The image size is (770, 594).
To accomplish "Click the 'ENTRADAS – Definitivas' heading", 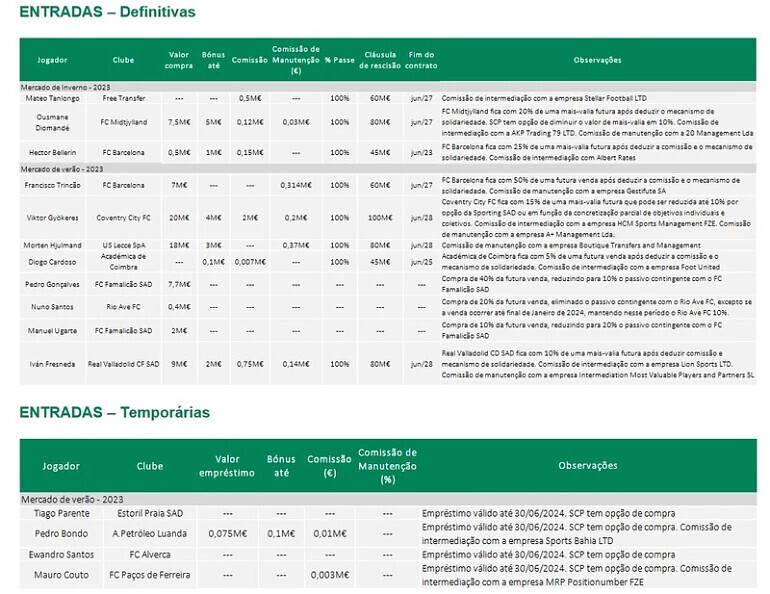I will point(107,11).
